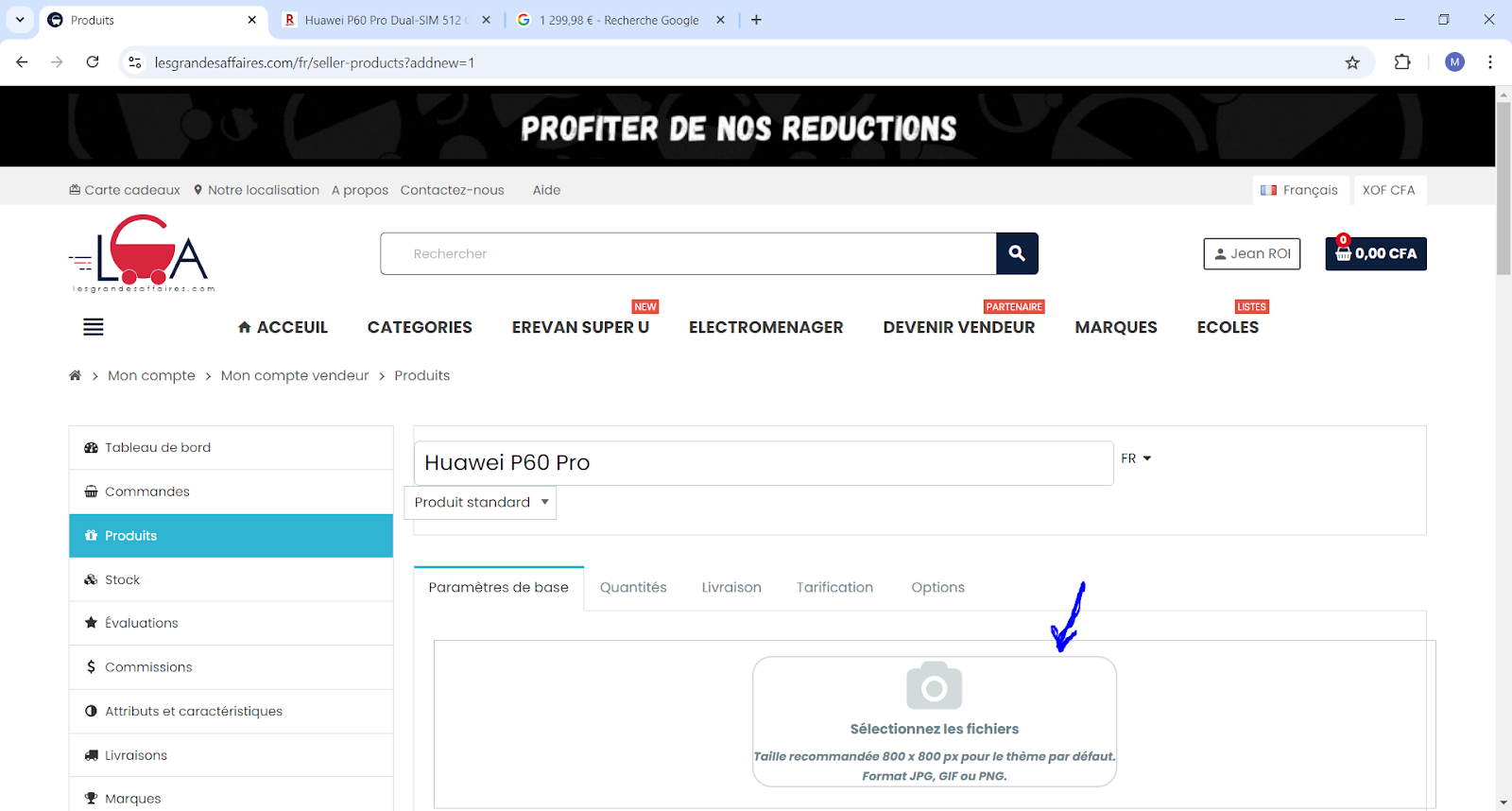Open Stock in sidebar

coord(231,579)
